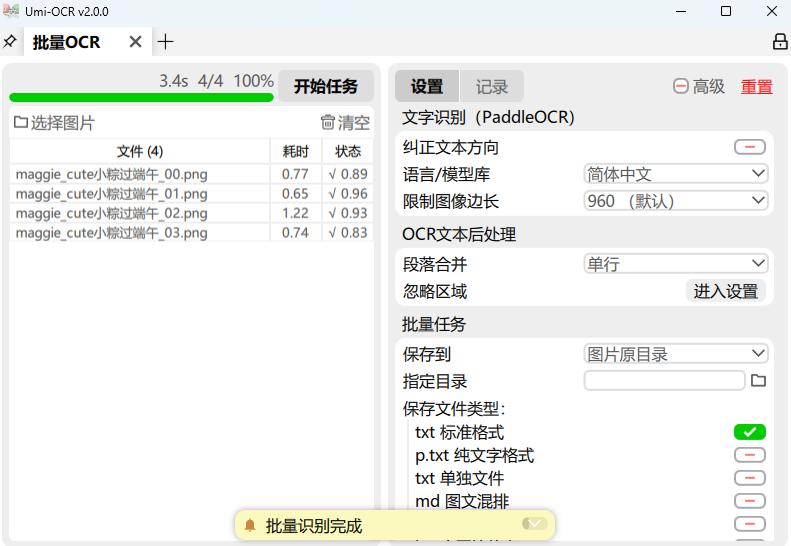Screen dimensions: 791x546
Task: Choose images via 选择图片
Action: (x=54, y=123)
